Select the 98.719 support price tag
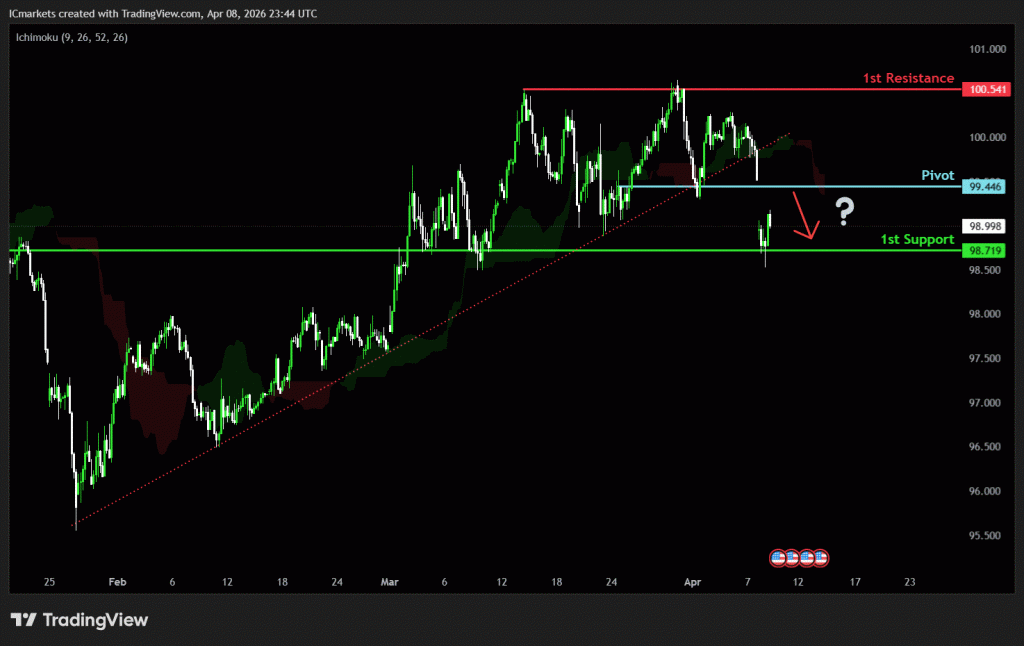The image size is (1024, 646). pyautogui.click(x=984, y=250)
